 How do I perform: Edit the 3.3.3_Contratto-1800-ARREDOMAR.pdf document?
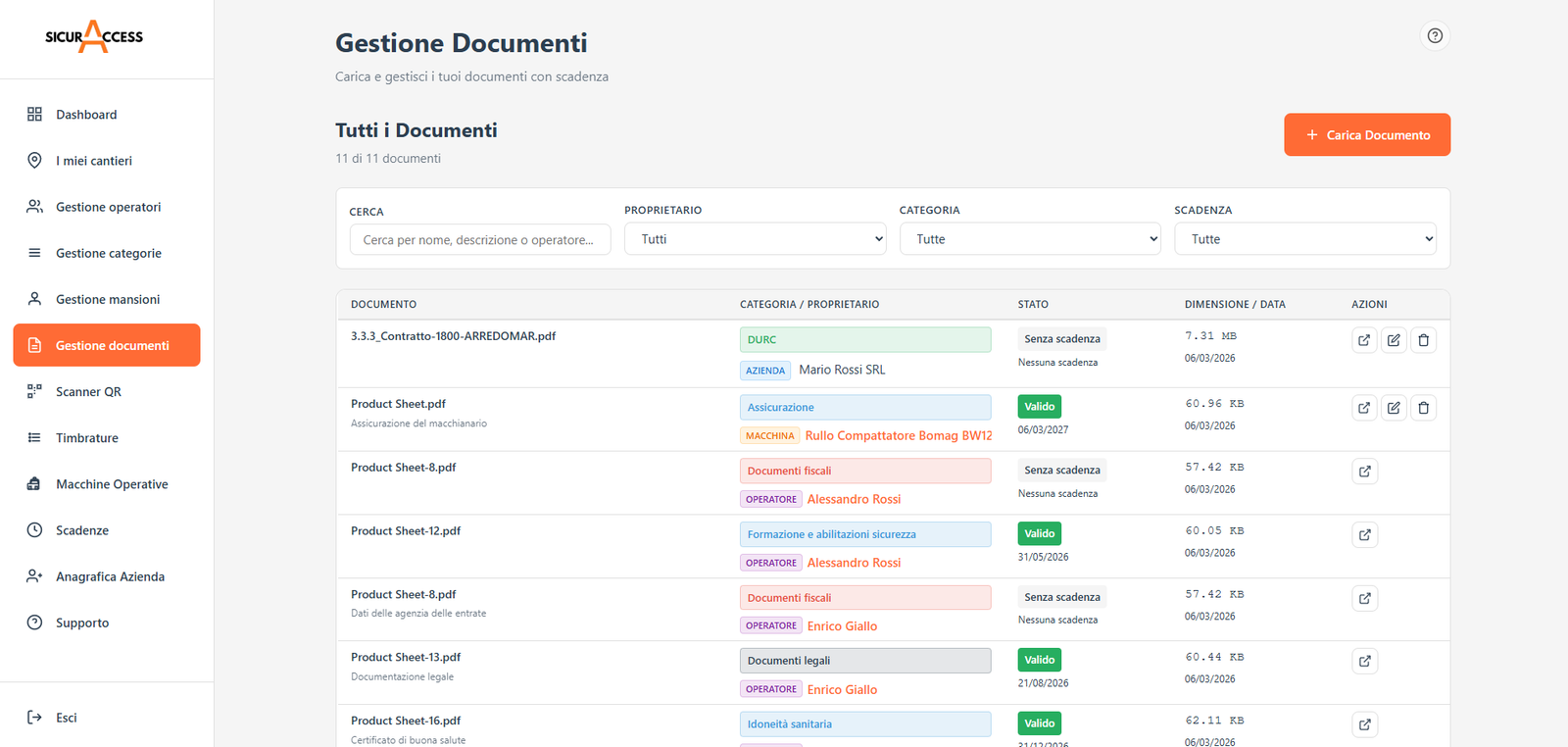(1394, 340)
